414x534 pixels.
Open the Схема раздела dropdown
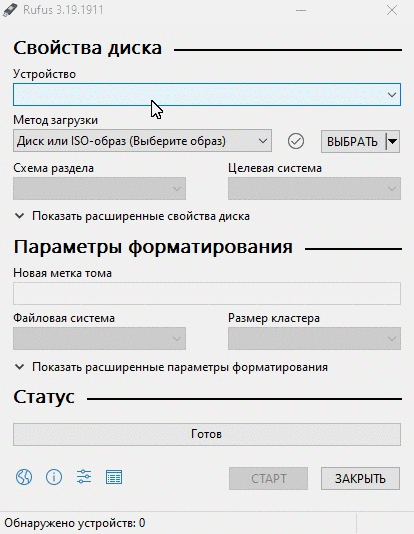click(99, 188)
